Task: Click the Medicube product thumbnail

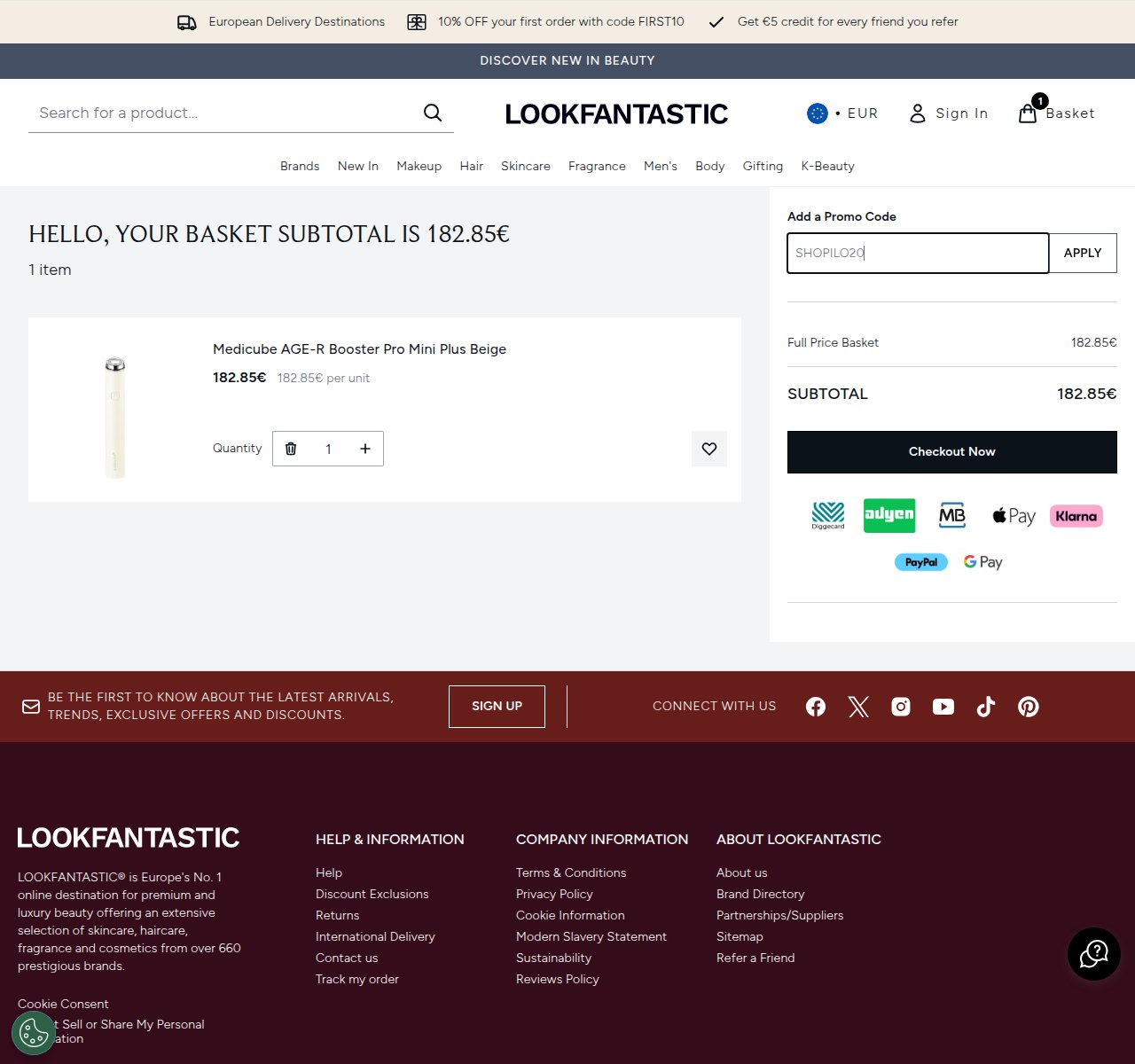Action: (115, 417)
